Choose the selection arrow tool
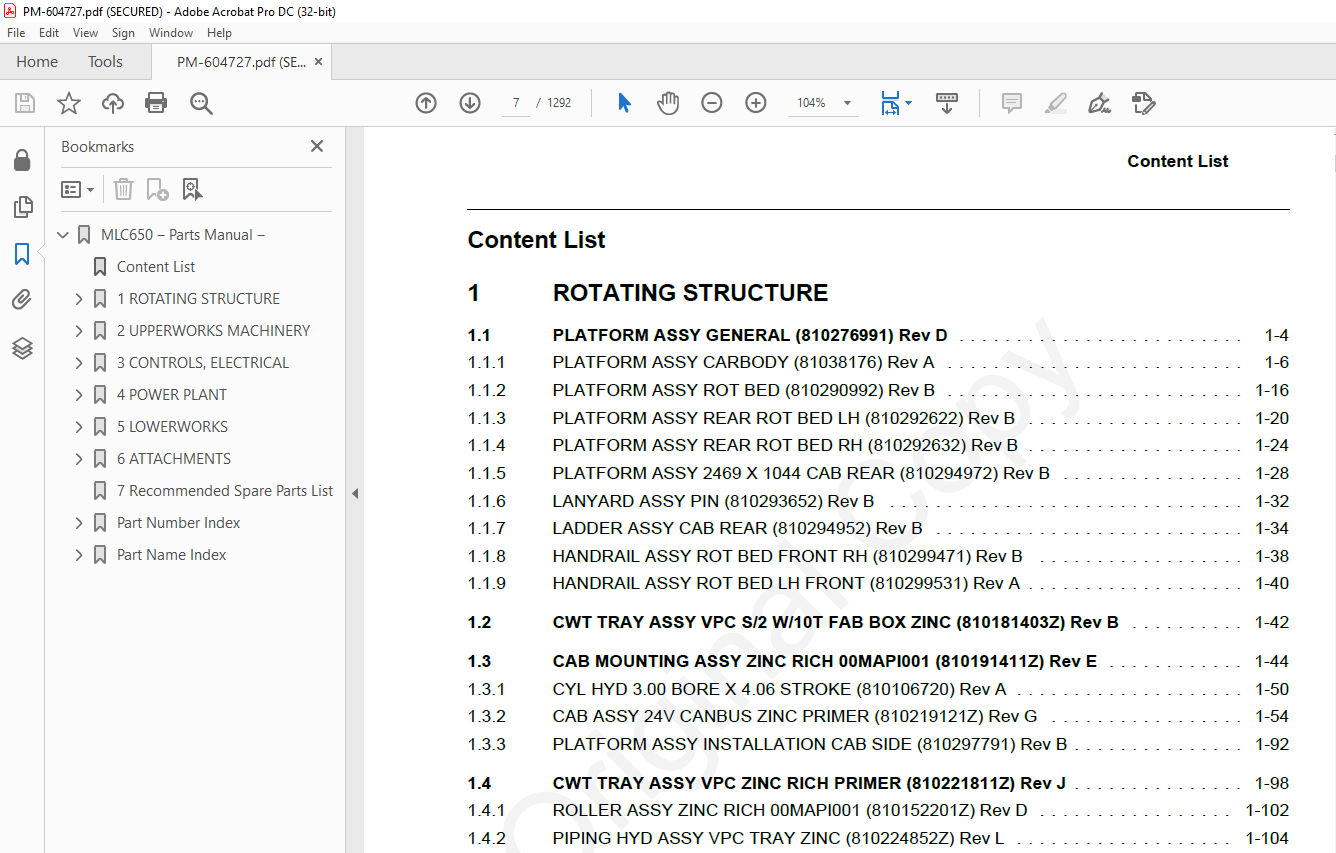 click(624, 103)
